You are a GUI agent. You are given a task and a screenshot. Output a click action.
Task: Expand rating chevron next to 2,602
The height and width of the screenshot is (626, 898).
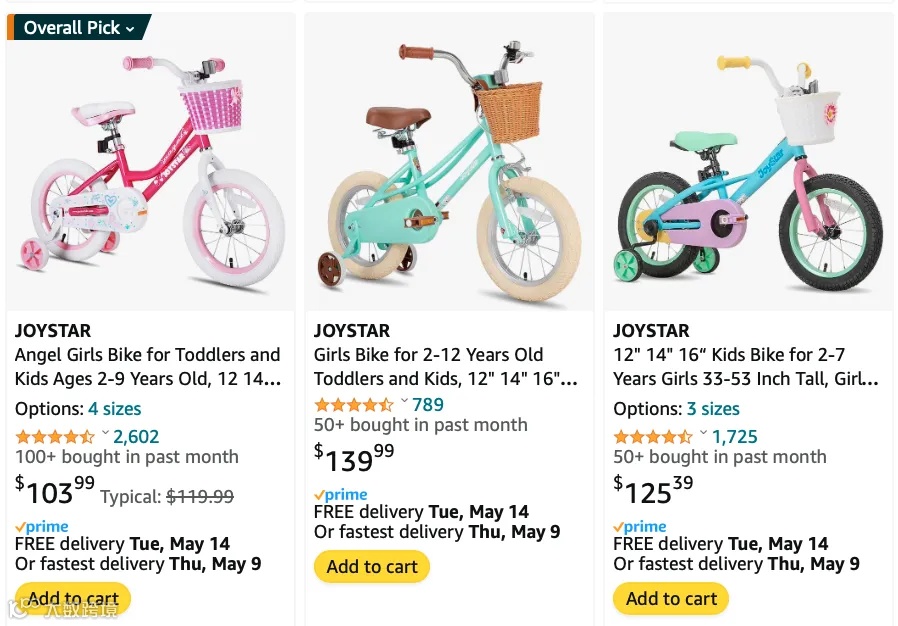[x=105, y=435]
